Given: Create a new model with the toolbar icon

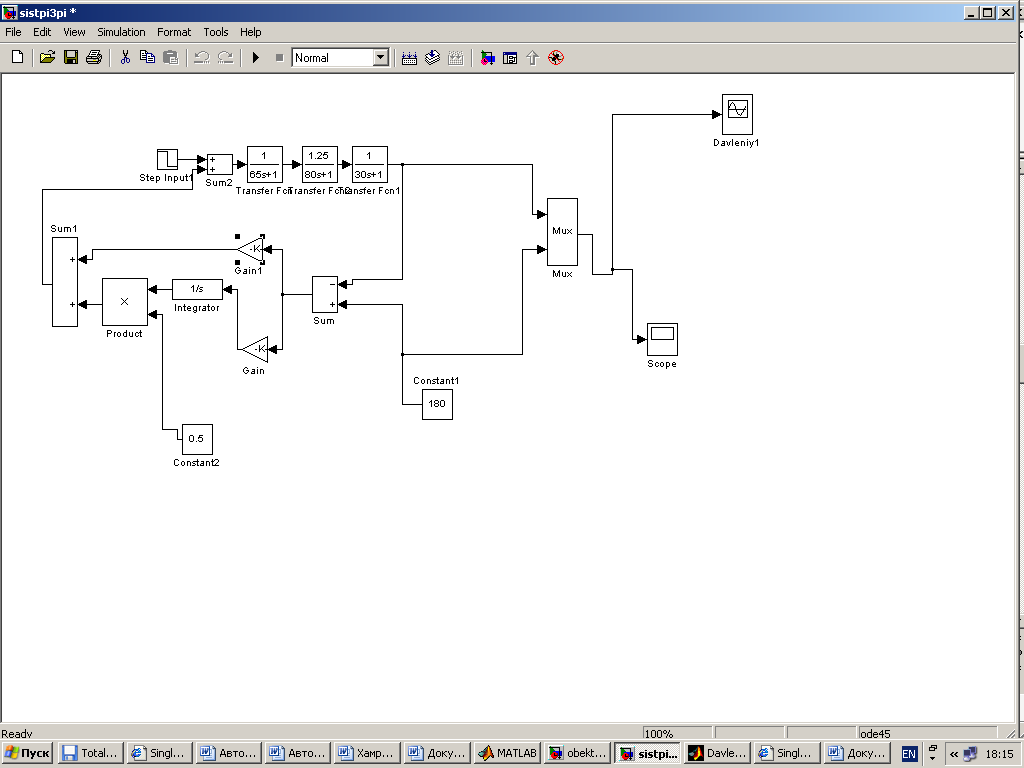Looking at the screenshot, I should (x=18, y=57).
